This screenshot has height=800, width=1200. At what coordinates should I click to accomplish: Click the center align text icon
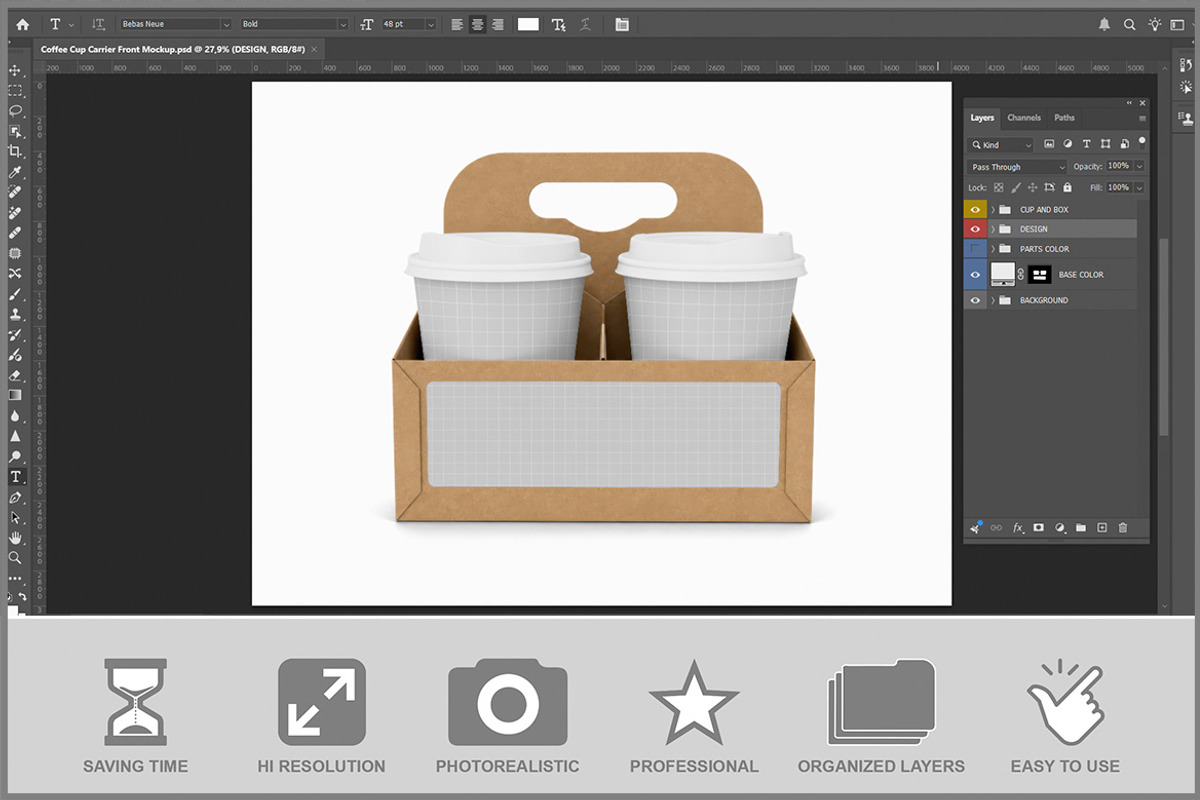(477, 24)
